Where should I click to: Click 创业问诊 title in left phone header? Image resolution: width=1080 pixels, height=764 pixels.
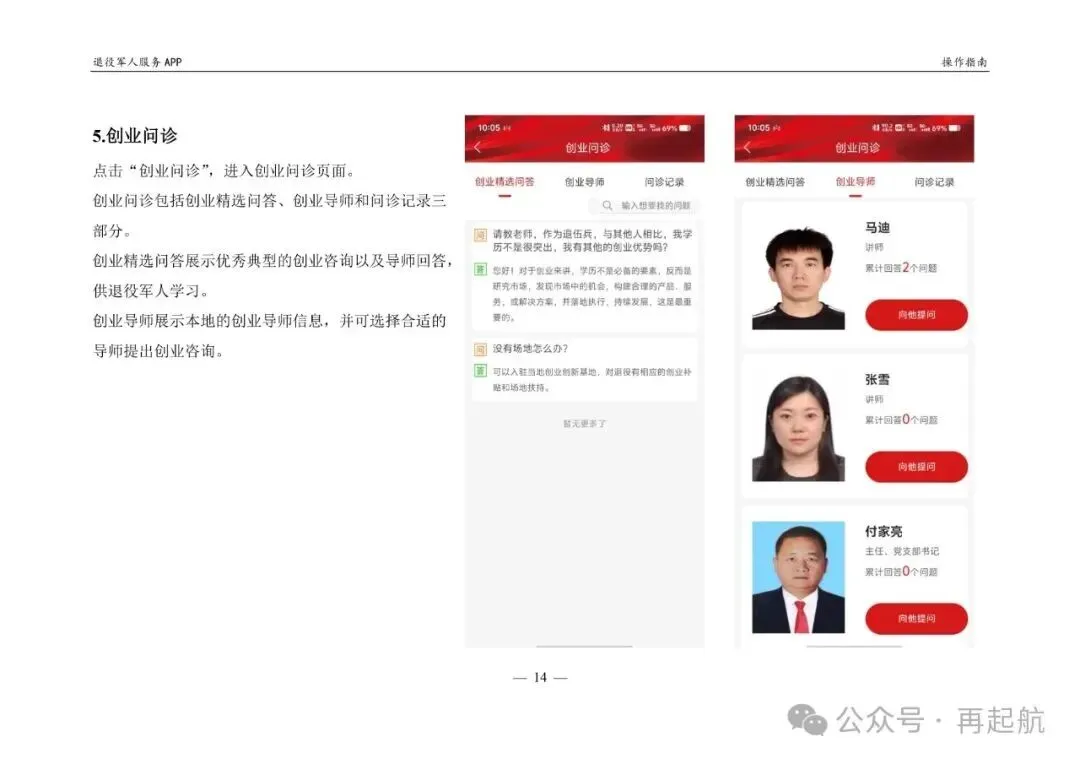(x=588, y=147)
